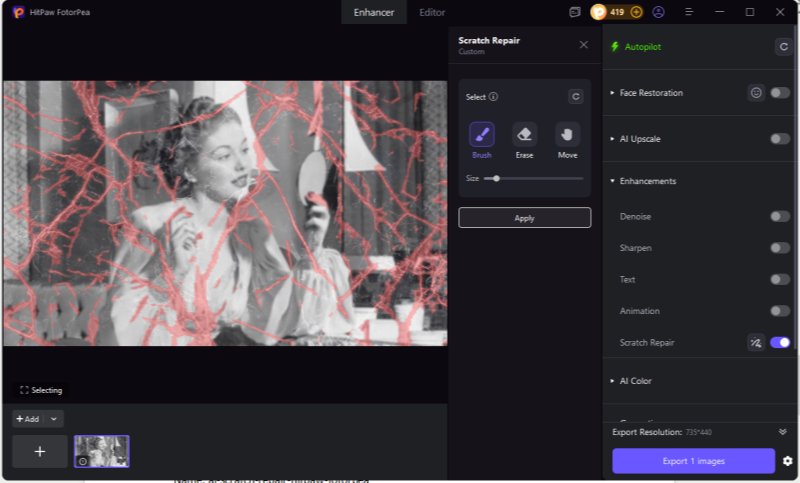The height and width of the screenshot is (483, 800).
Task: Select the woman photo thumbnail
Action: pyautogui.click(x=102, y=451)
